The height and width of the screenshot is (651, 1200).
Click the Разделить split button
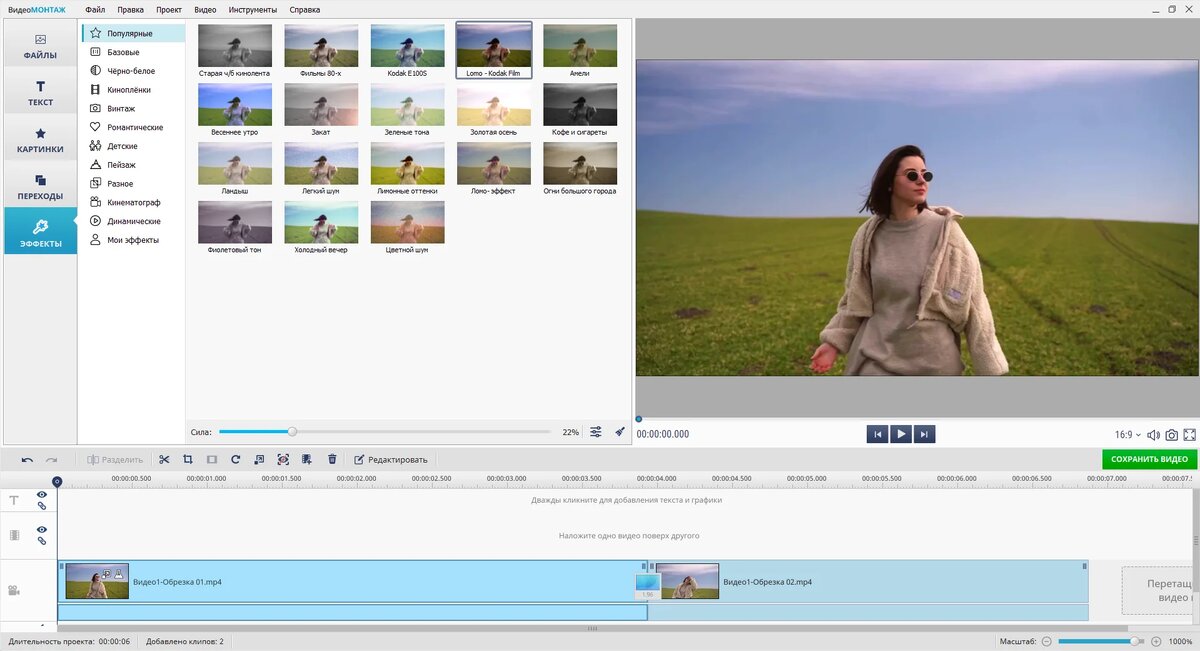(x=115, y=460)
